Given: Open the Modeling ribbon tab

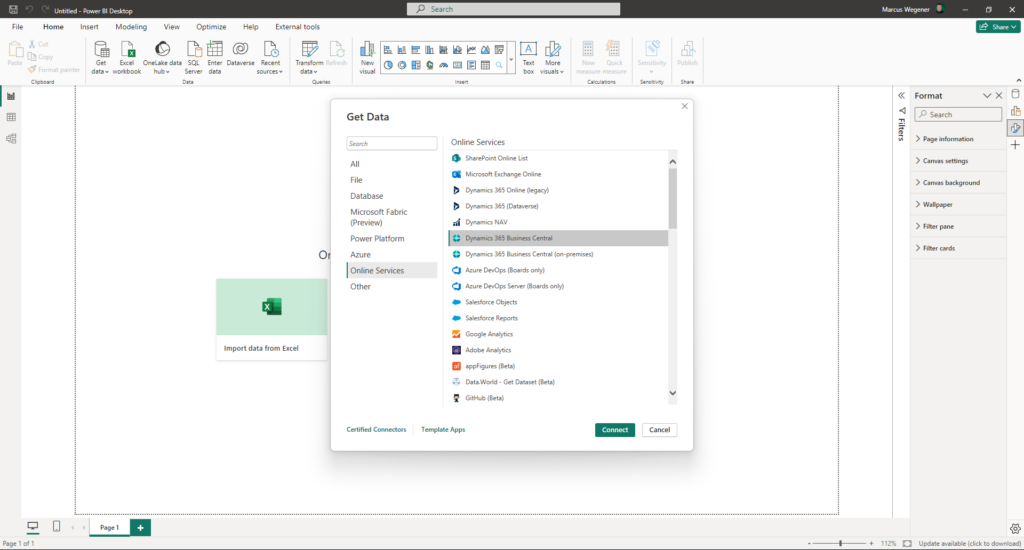Looking at the screenshot, I should point(130,27).
